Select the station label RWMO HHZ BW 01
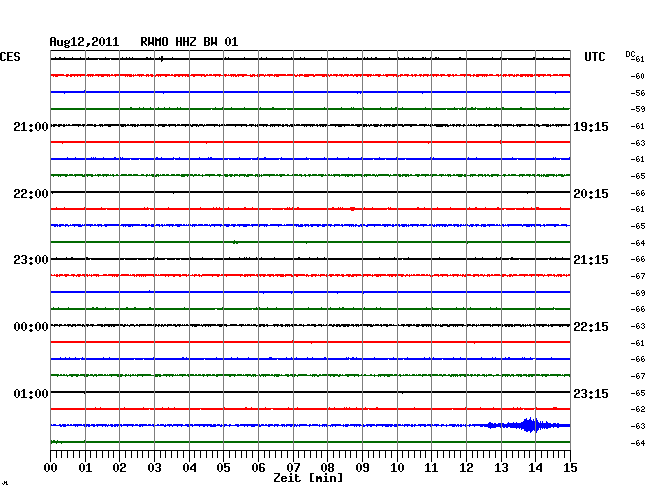 [189, 42]
